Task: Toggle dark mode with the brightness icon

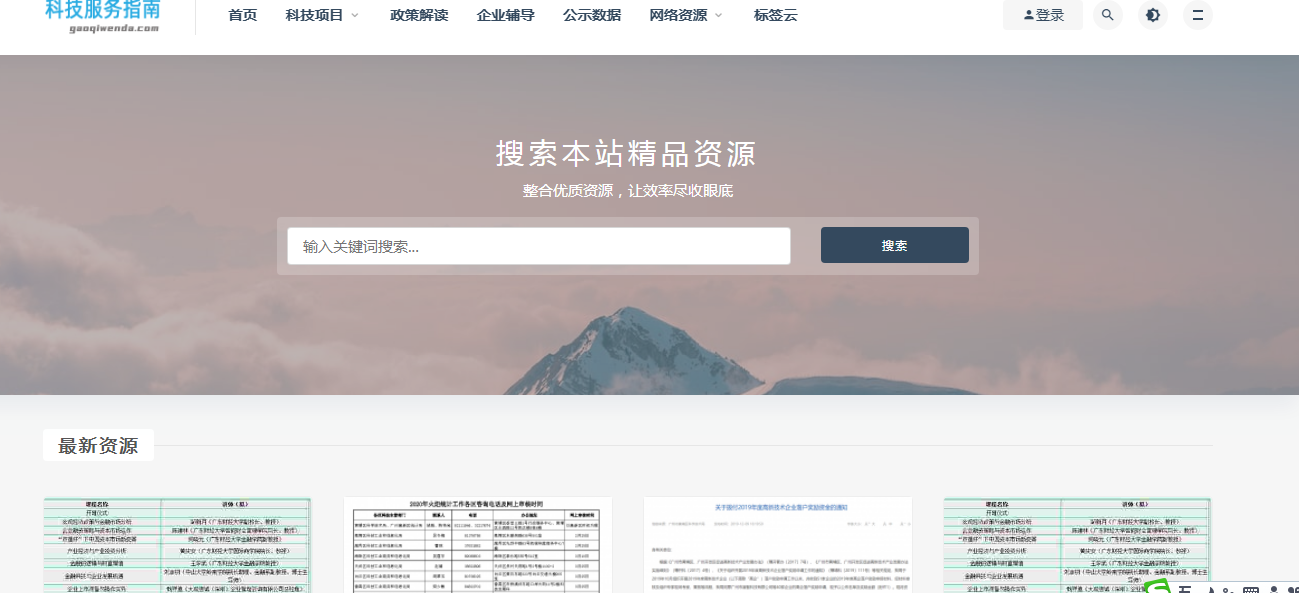Action: pos(1152,15)
